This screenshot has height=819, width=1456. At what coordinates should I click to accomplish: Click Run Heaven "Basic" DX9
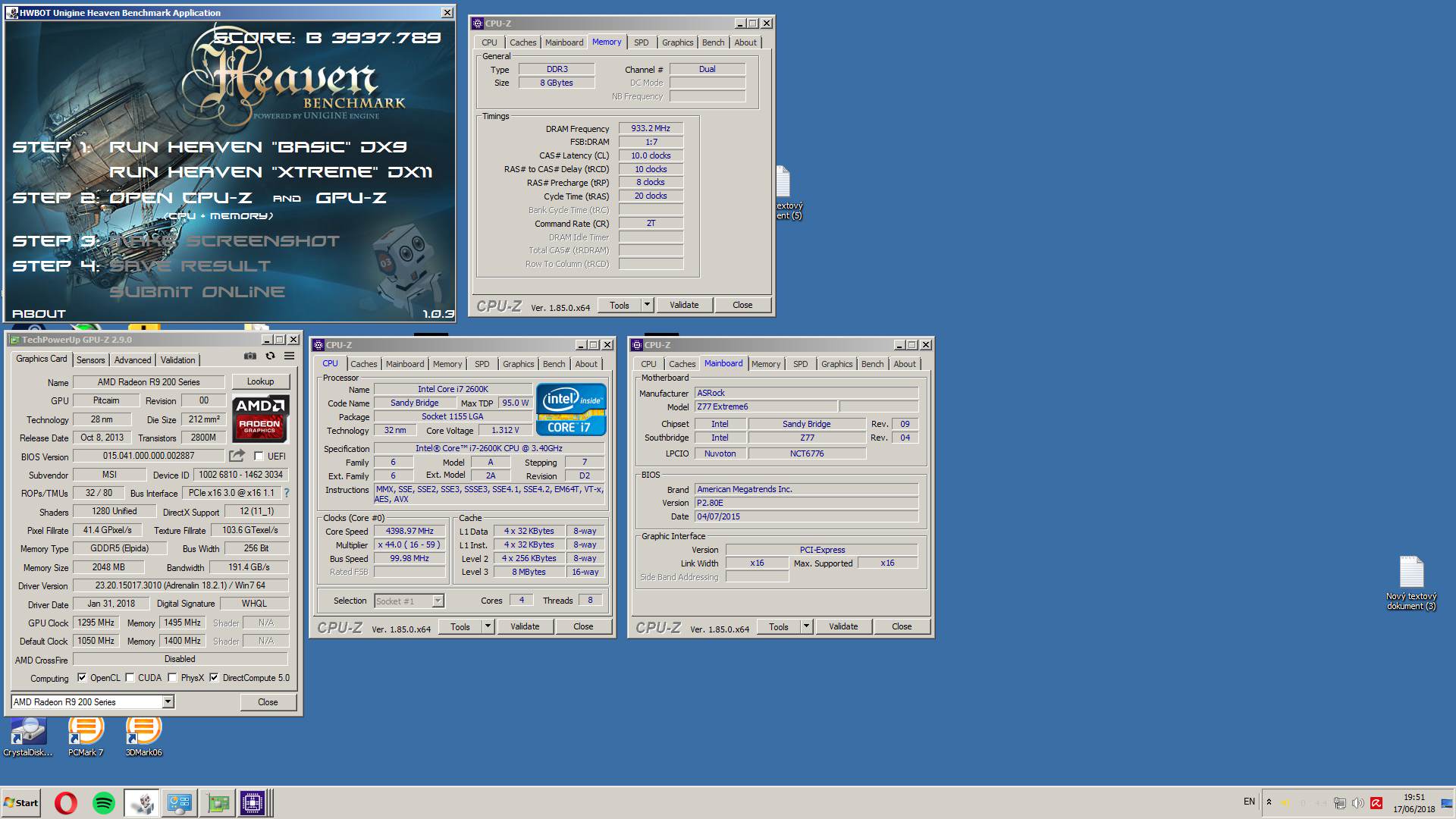click(258, 147)
